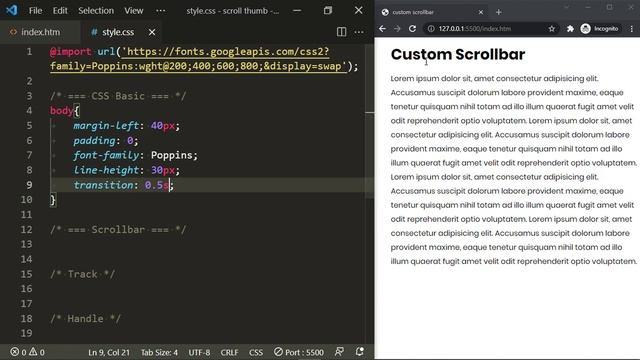Split the editor to the right
This screenshot has height=360, width=640.
coord(341,32)
